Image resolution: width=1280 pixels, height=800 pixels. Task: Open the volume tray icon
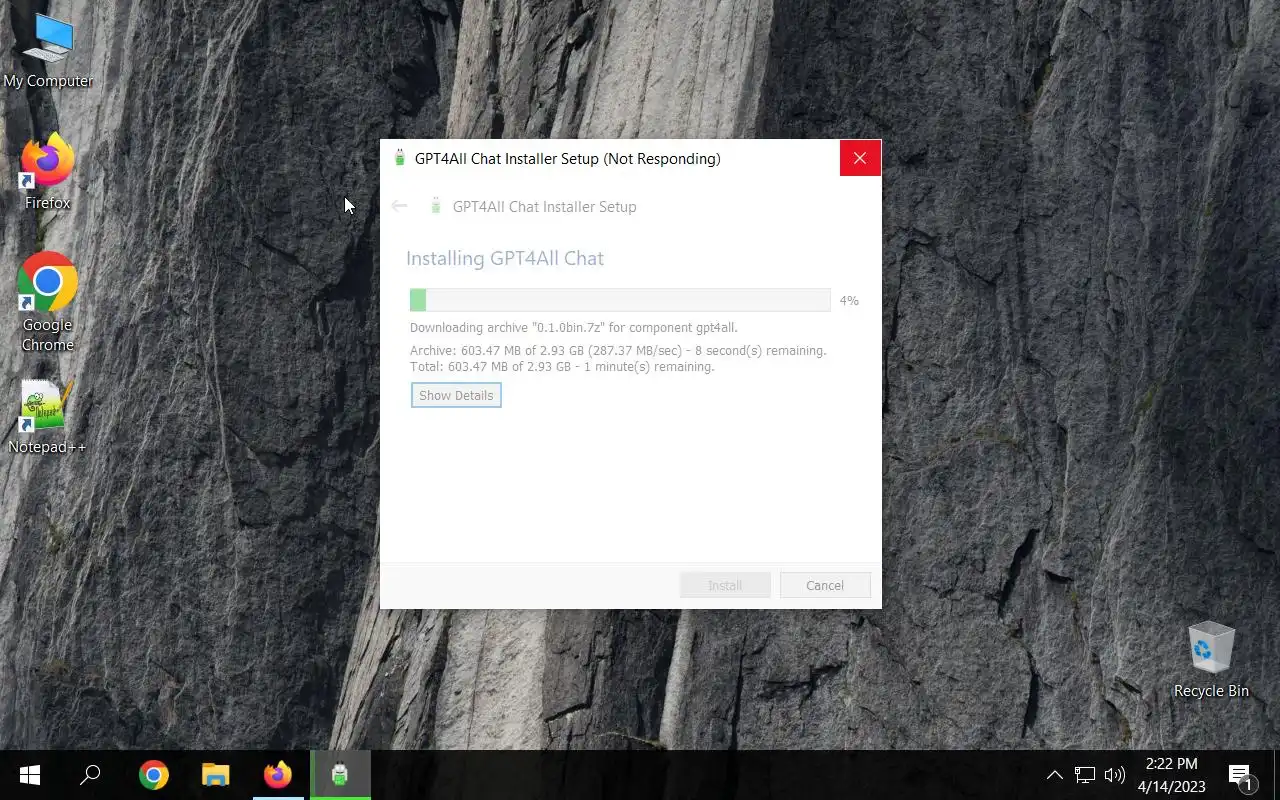tap(1114, 775)
